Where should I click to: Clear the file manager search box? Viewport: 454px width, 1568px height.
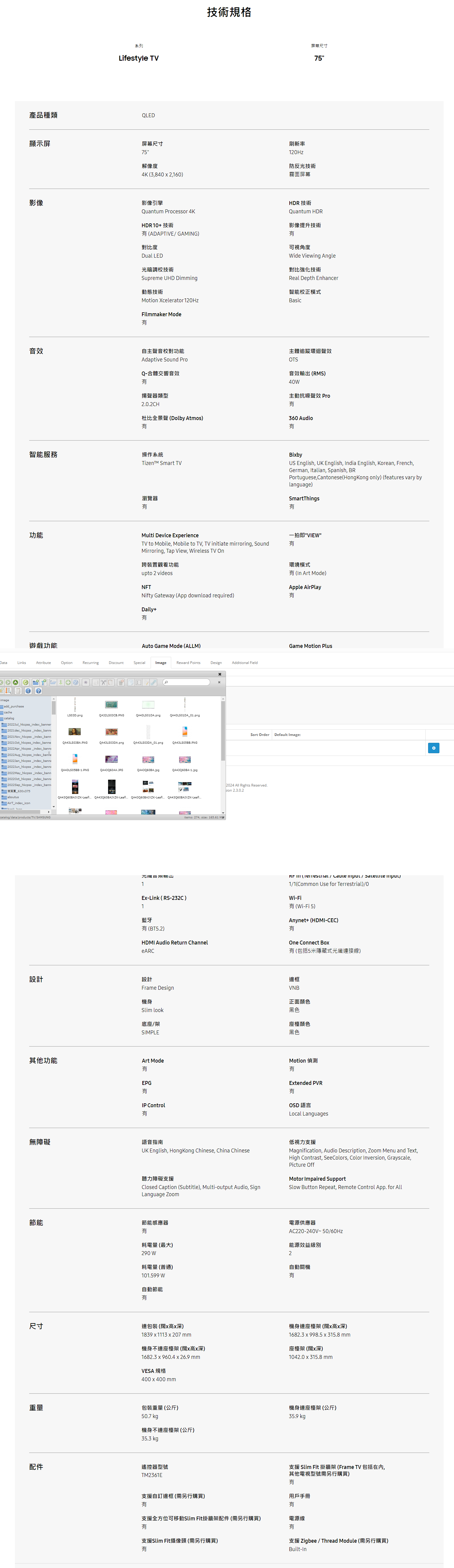(x=219, y=682)
